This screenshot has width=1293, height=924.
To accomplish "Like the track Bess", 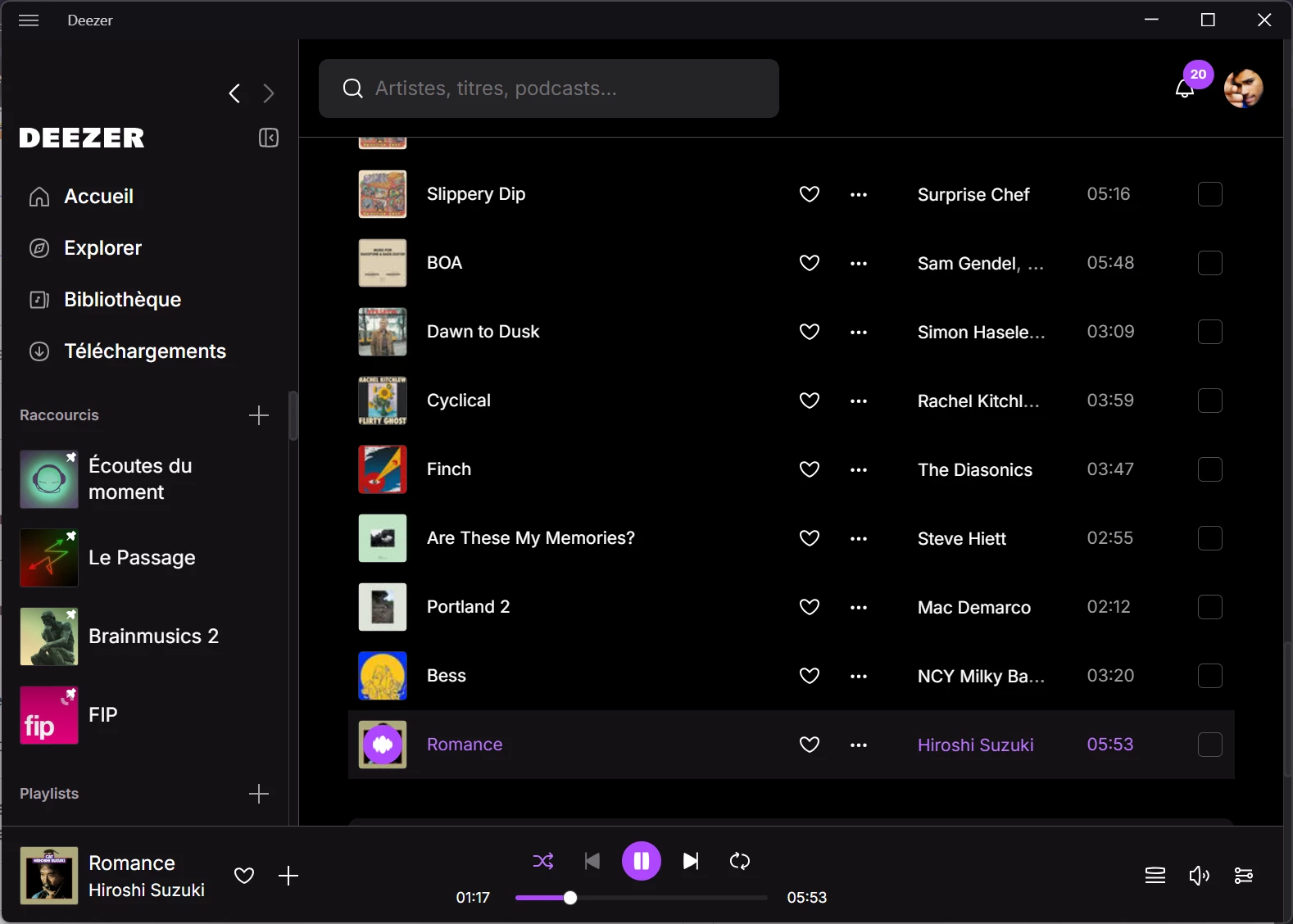I will tap(810, 676).
